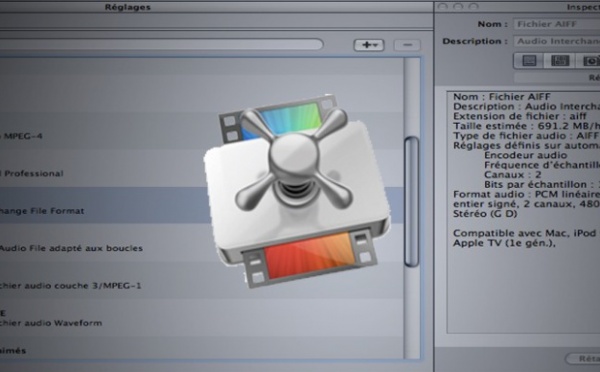Viewport: 600px width, 372px height.
Task: Click the summary line Extension de fichier : aiff
Action: tap(520, 116)
